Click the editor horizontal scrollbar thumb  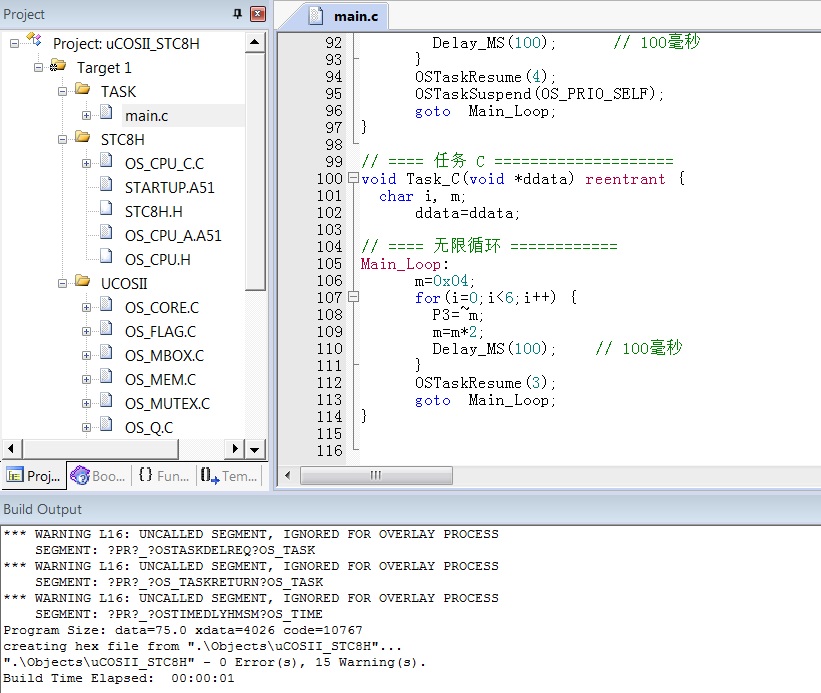coord(376,475)
